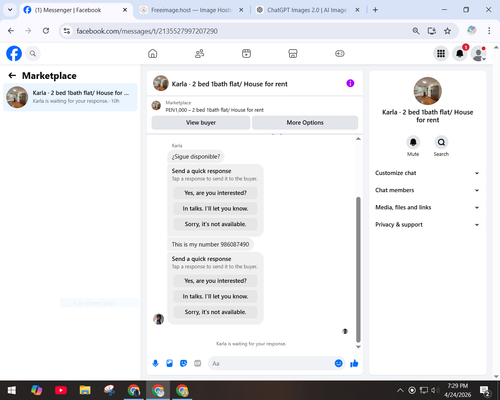Open the Windows Start button
Screen dimensions: 500x400
coord(12,390)
